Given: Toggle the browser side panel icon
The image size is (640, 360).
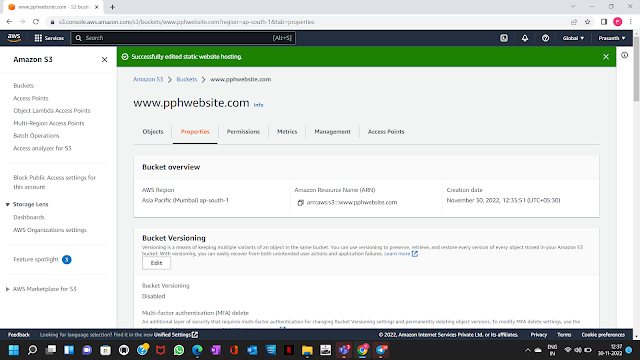Looking at the screenshot, I should 604,22.
